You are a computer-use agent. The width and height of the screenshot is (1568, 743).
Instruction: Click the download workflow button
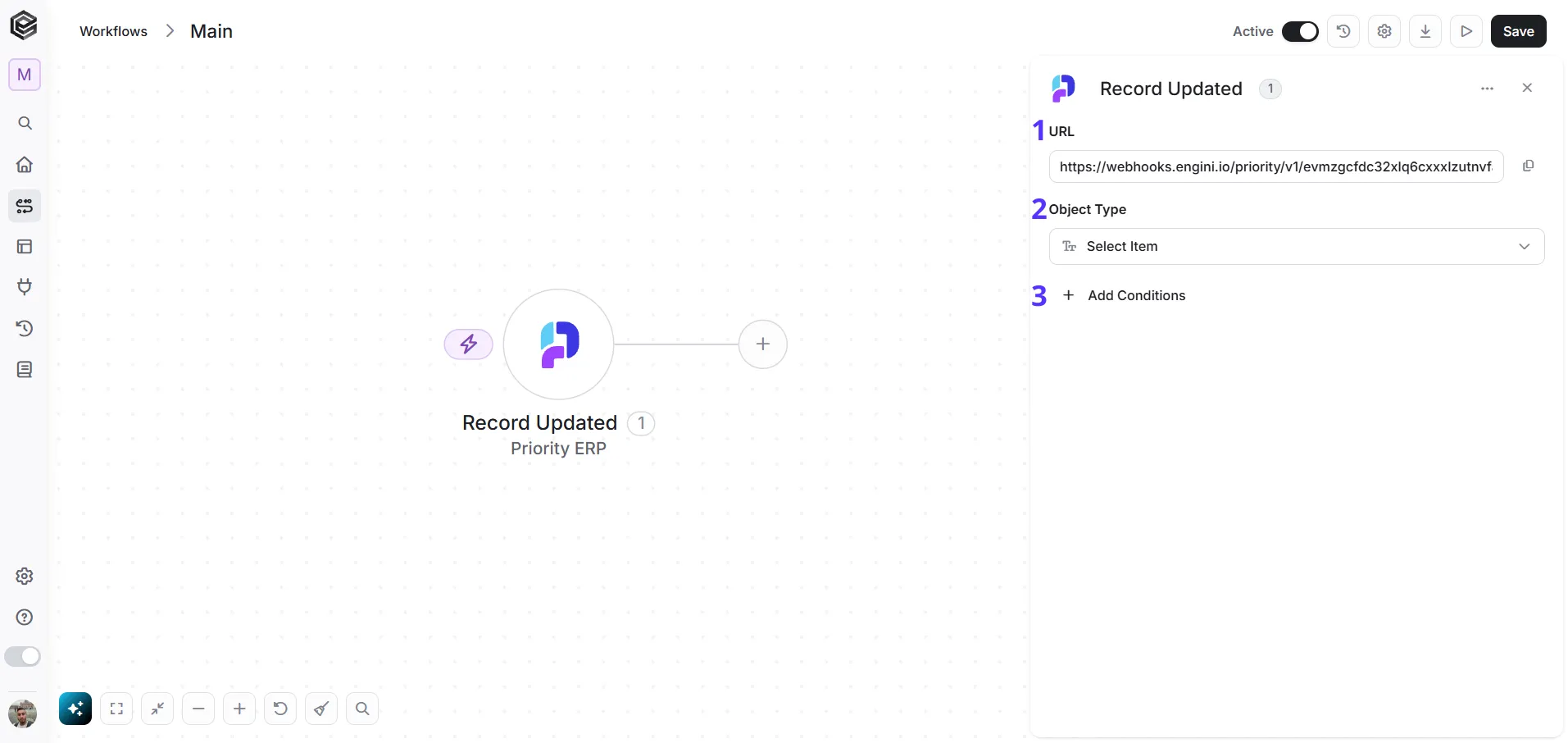(1425, 31)
